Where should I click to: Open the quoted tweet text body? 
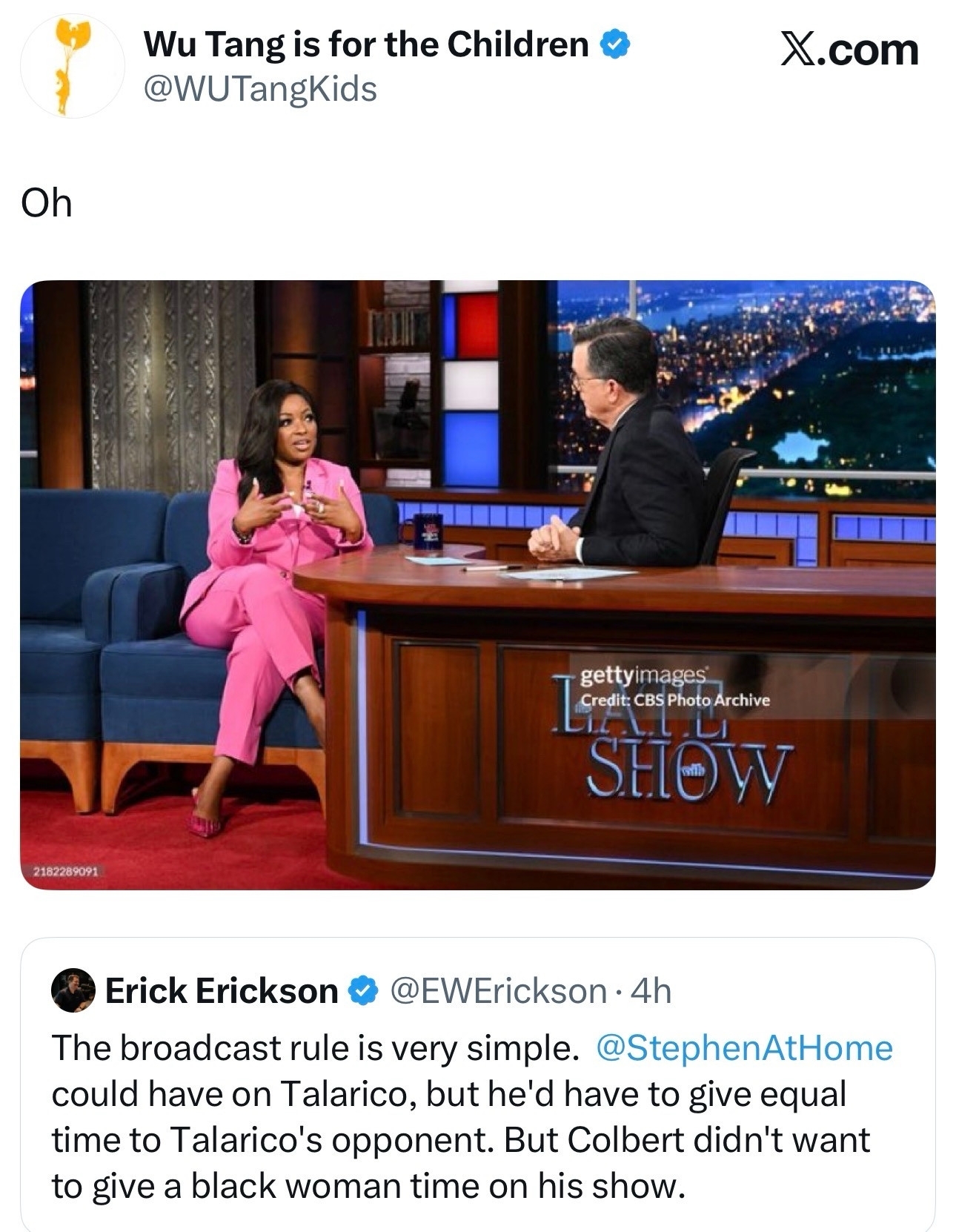(471, 1117)
